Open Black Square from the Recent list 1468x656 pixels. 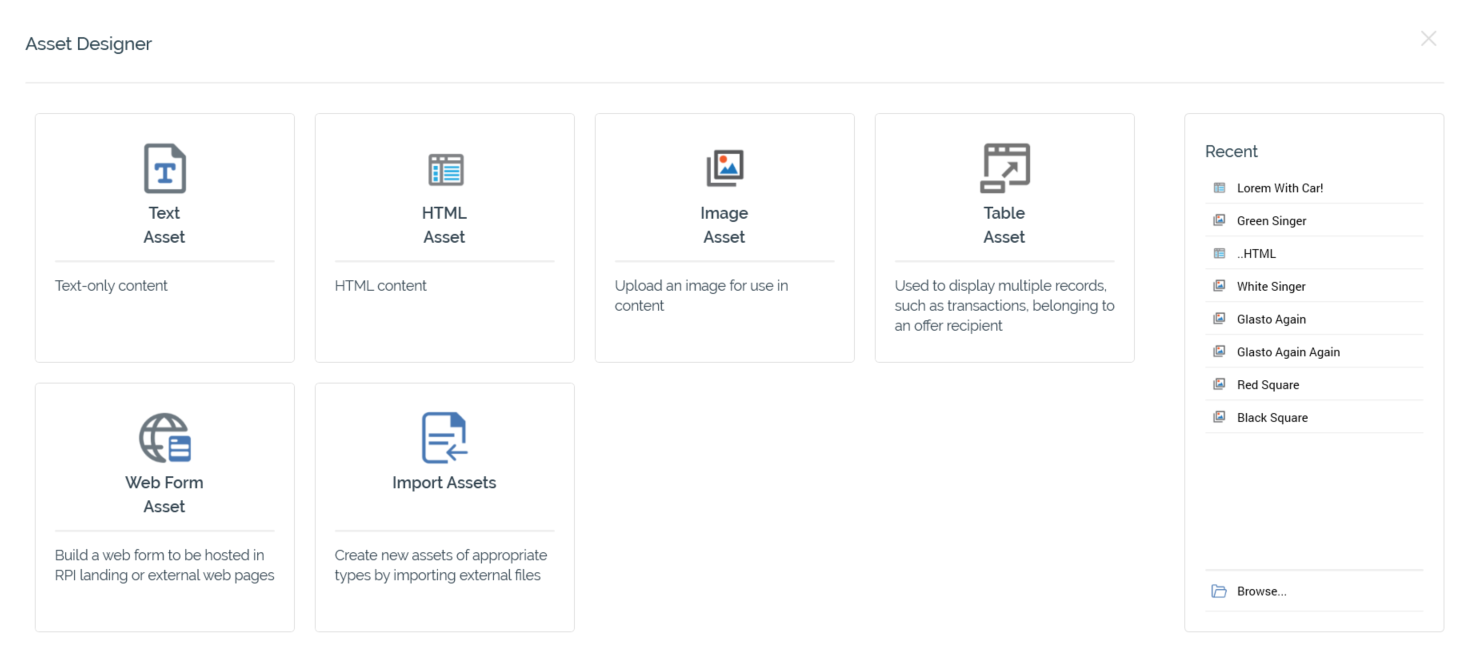point(1272,418)
